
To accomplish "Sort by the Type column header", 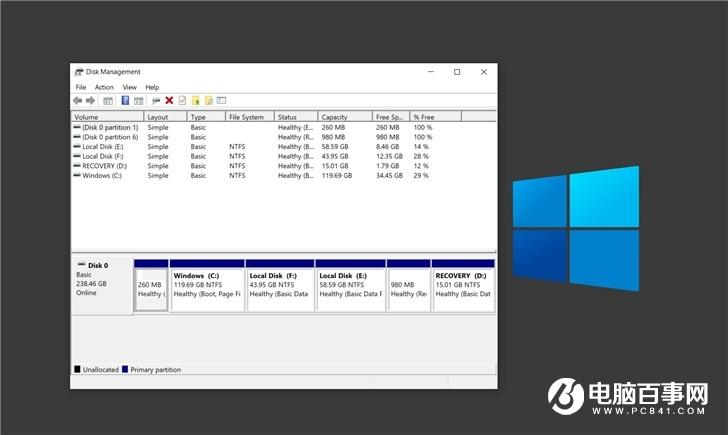I will coord(206,117).
